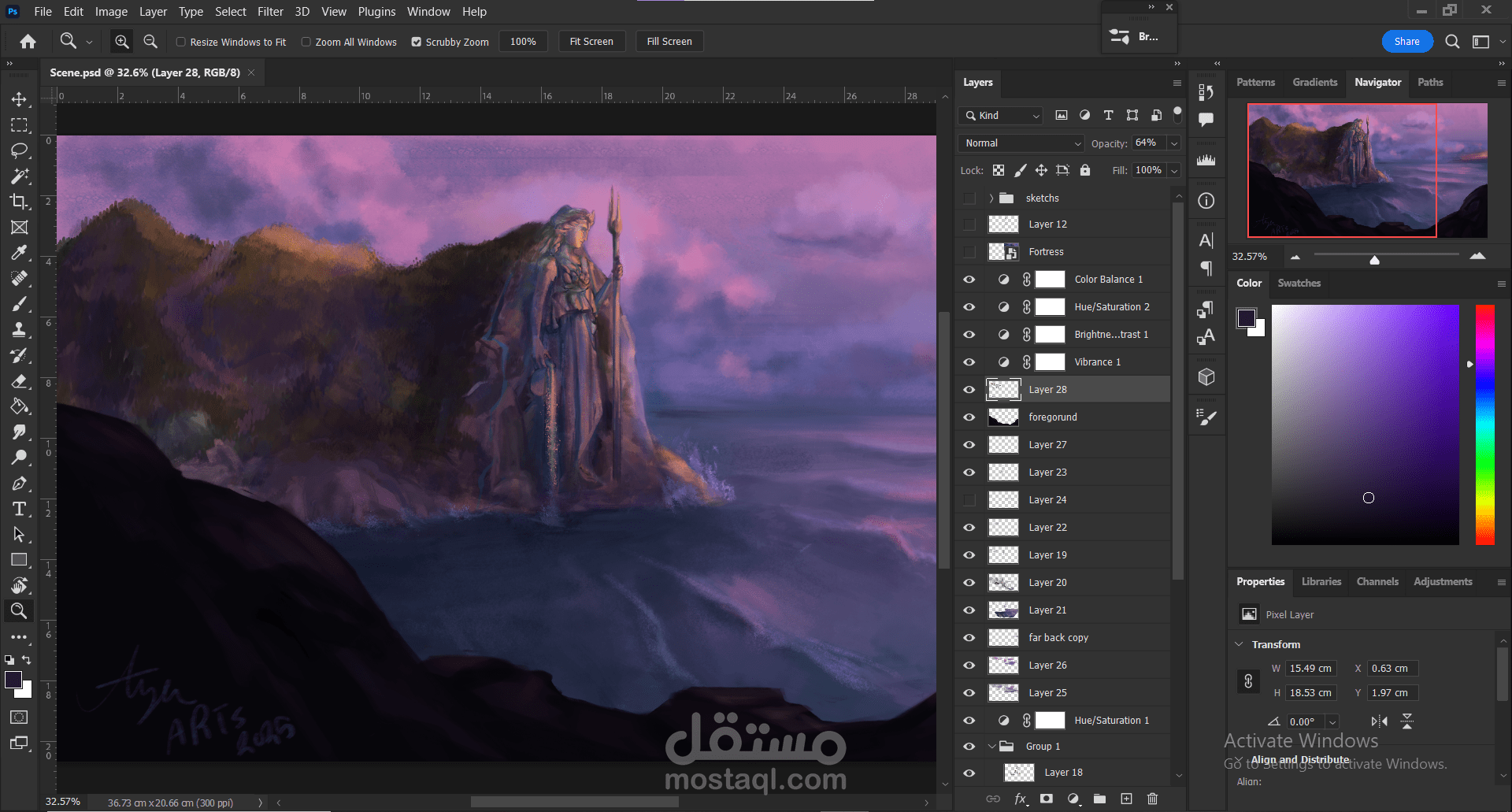Select the Crop tool
The width and height of the screenshot is (1512, 812).
click(x=19, y=202)
